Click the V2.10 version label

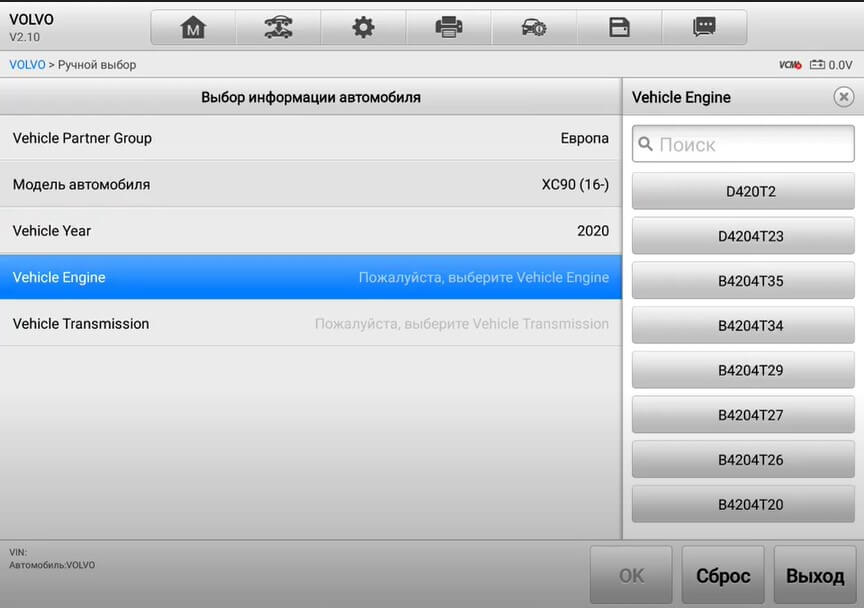(x=24, y=37)
